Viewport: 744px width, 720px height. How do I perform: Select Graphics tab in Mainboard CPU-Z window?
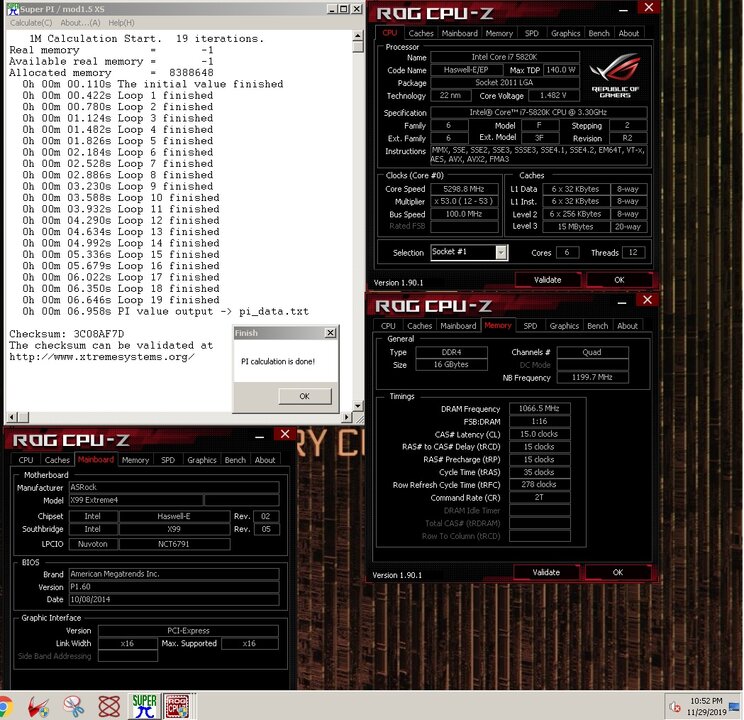coord(201,460)
